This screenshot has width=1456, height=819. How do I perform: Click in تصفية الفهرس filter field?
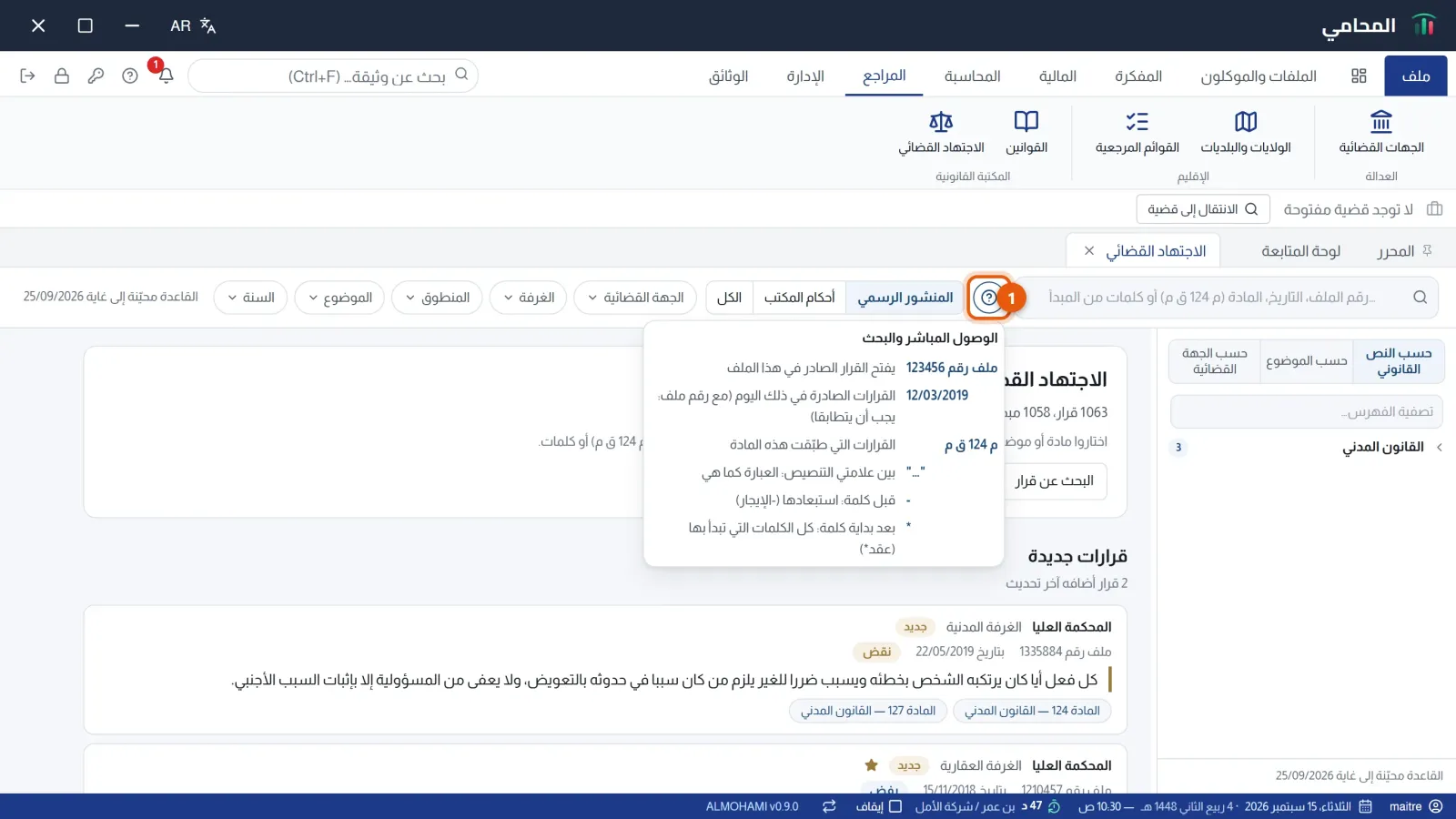(1307, 411)
